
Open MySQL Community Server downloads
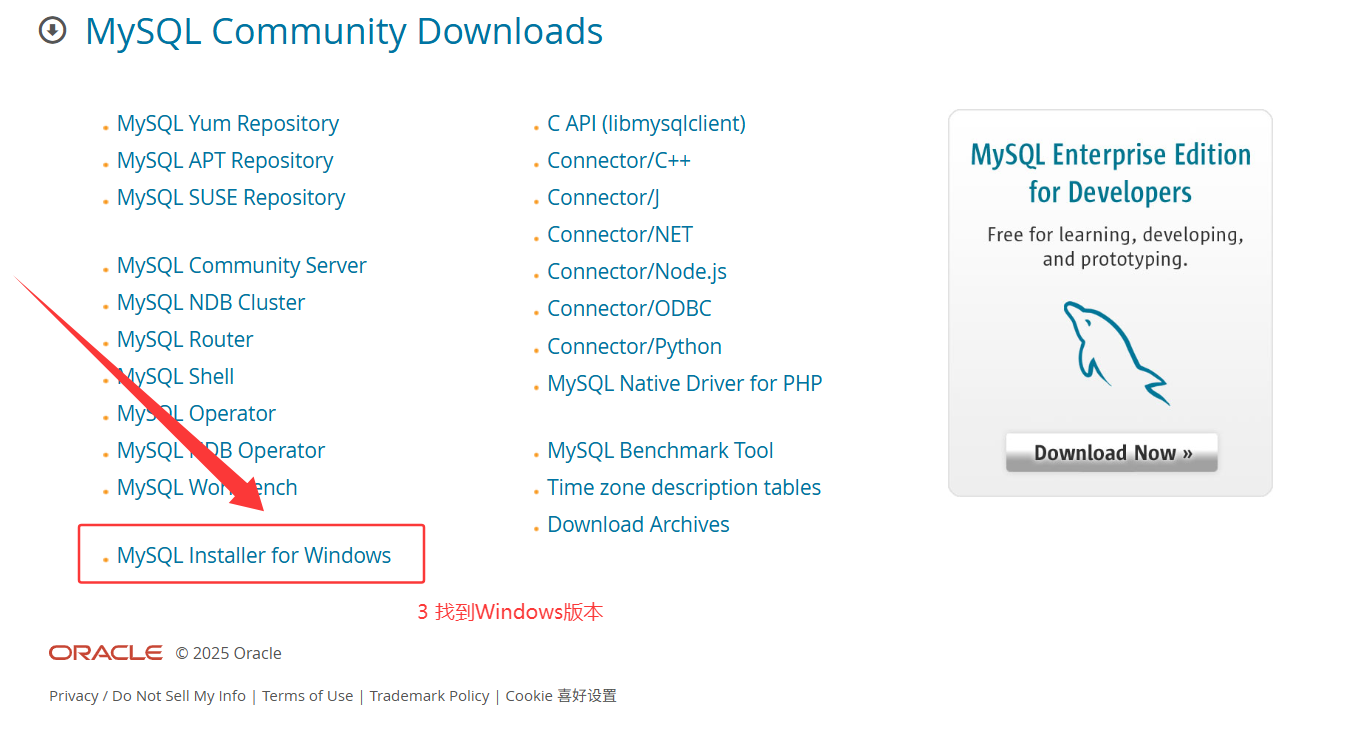pyautogui.click(x=241, y=265)
